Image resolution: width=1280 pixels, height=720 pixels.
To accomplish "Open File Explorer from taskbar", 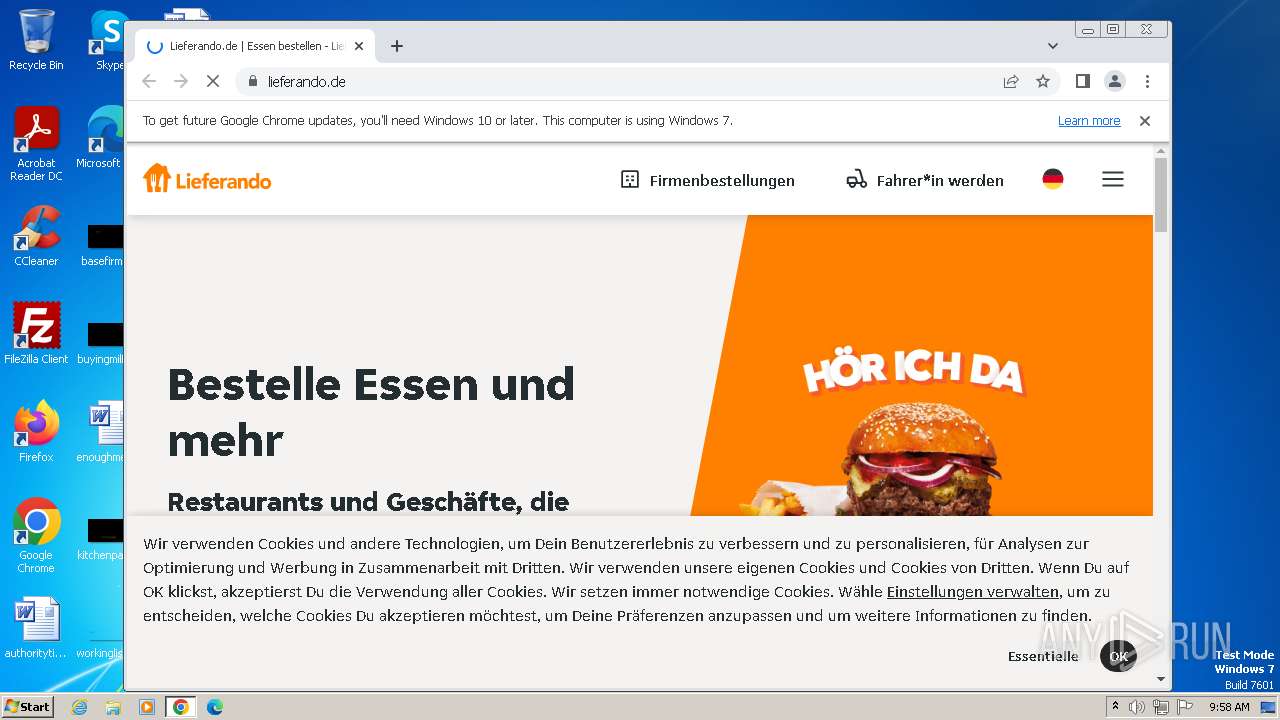I will pyautogui.click(x=113, y=707).
